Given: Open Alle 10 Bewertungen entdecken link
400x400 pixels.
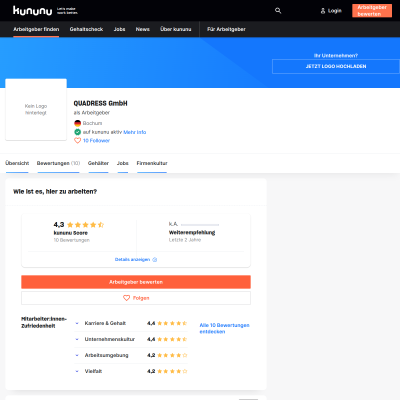Looking at the screenshot, I should 224,328.
